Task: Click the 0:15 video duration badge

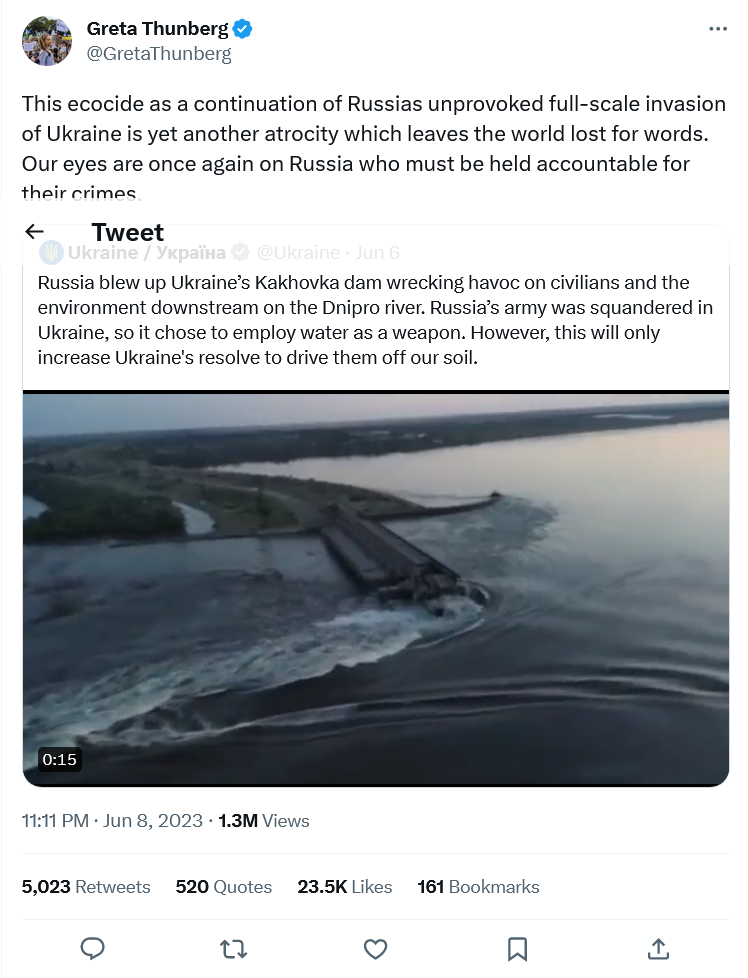Action: point(59,760)
